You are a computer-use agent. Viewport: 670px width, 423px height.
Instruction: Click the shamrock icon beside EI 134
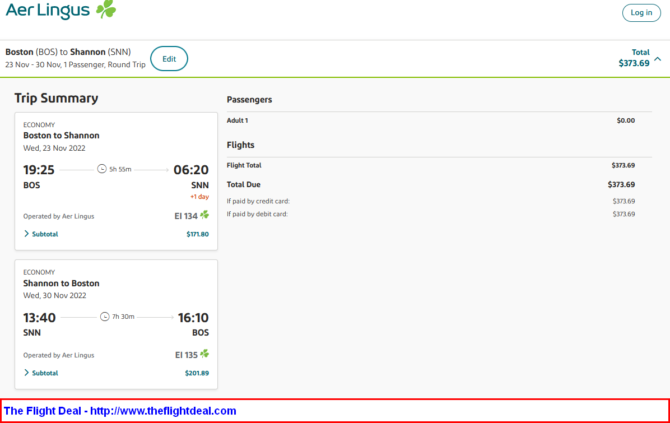click(x=205, y=214)
